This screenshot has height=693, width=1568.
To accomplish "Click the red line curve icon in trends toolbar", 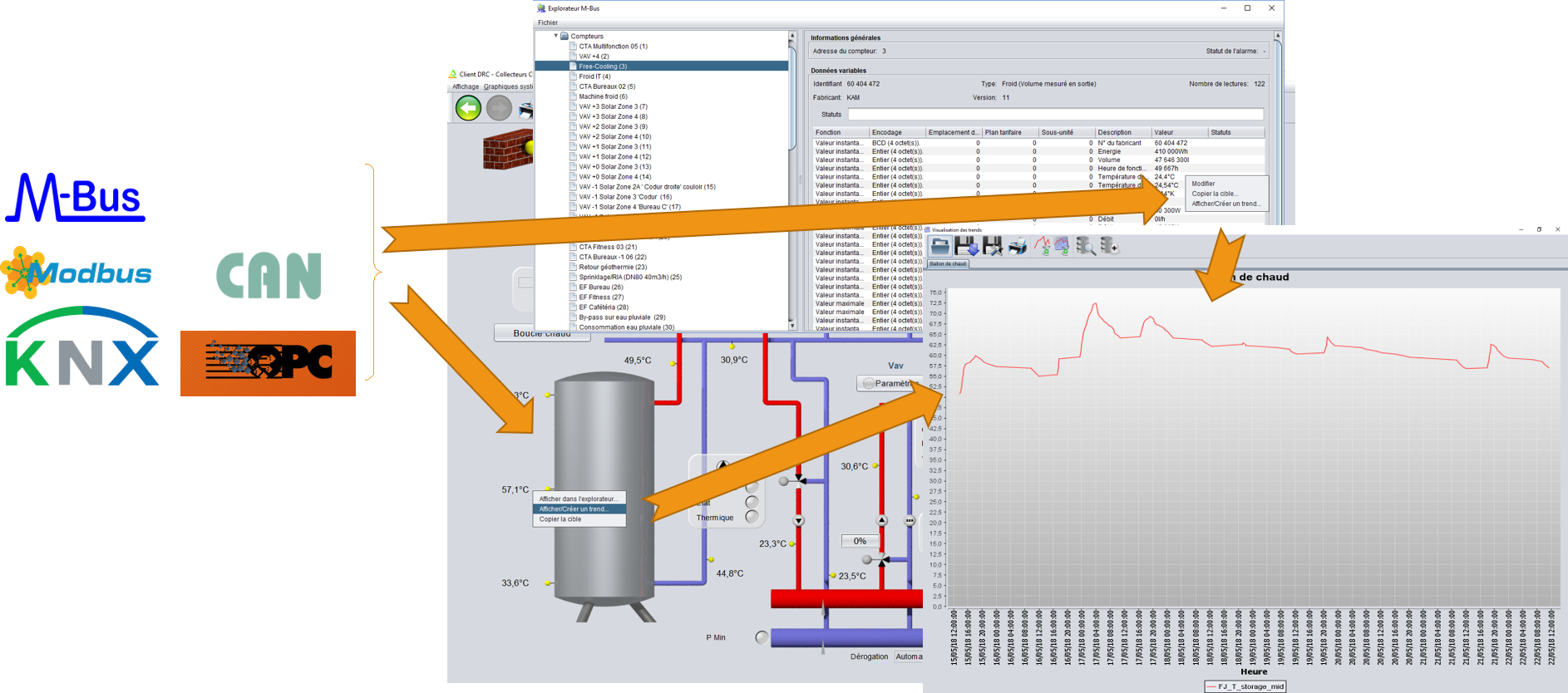I will coord(1043,246).
